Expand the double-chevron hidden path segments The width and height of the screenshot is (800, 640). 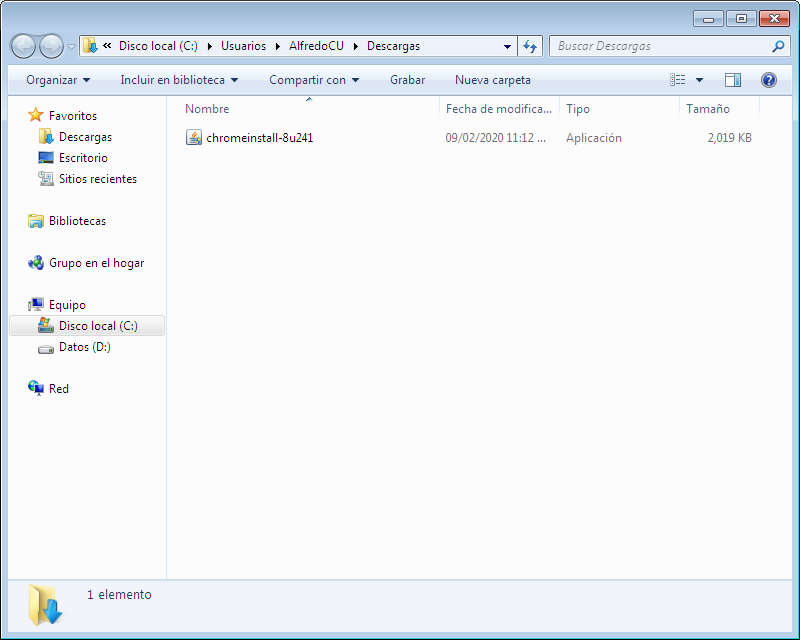[107, 46]
